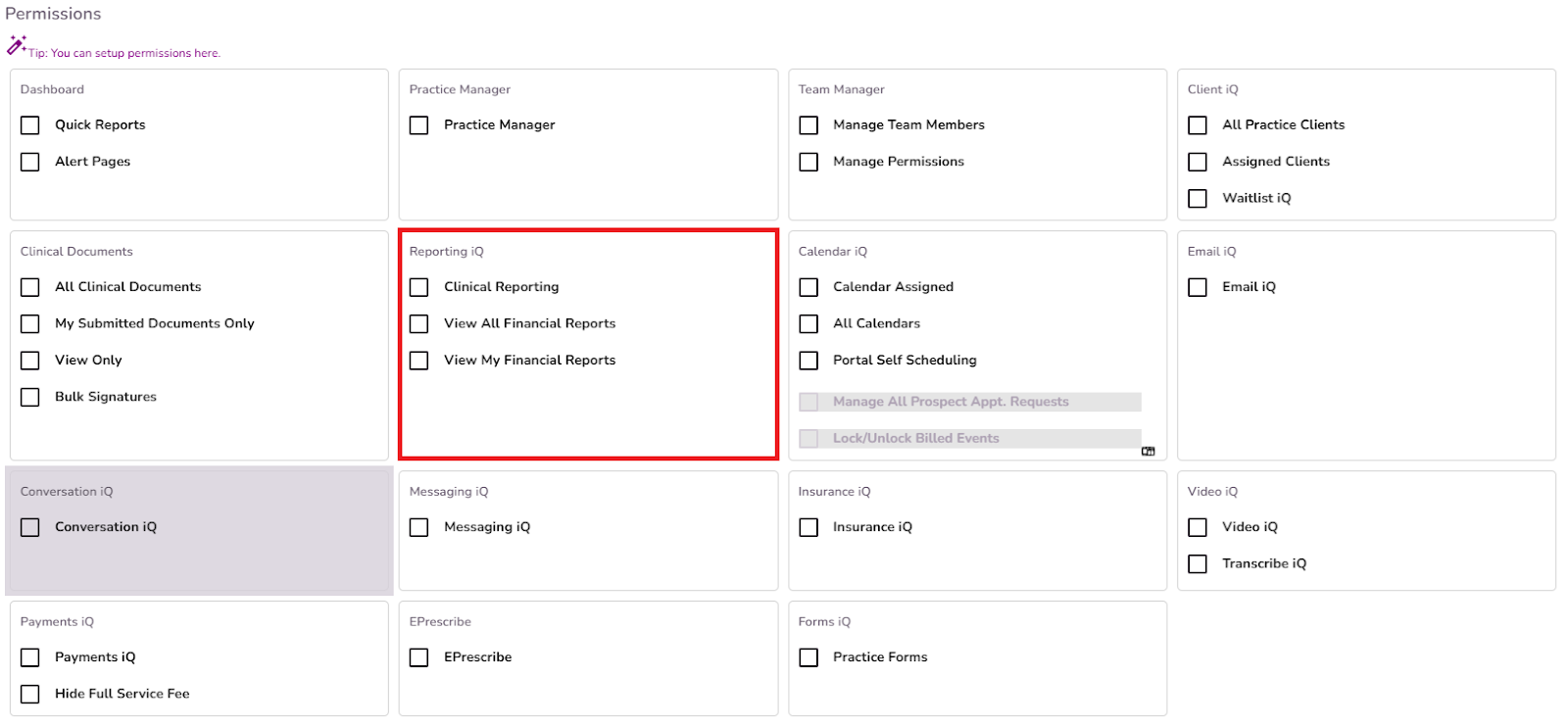This screenshot has width=1568, height=727.
Task: Enable the EPrescribe checkbox
Action: [419, 657]
